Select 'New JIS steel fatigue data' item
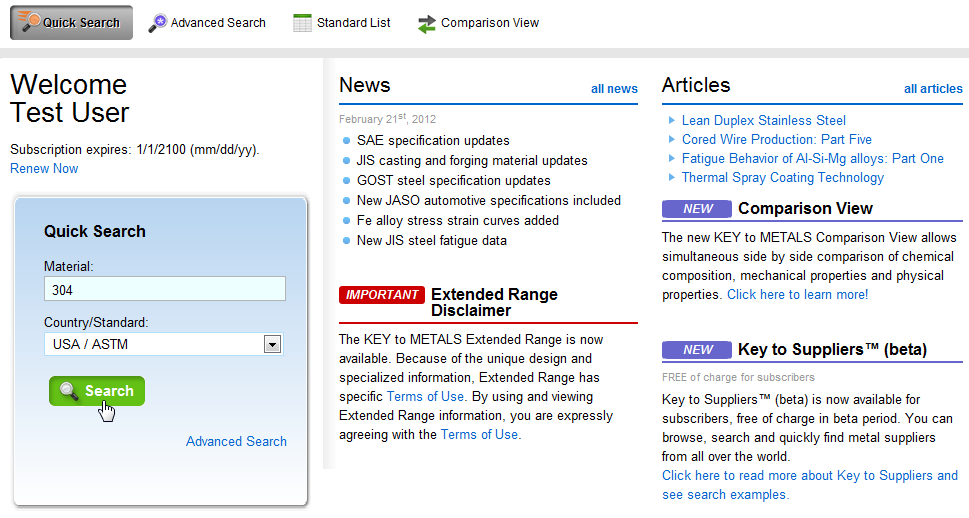Image resolution: width=969 pixels, height=518 pixels. [x=432, y=241]
